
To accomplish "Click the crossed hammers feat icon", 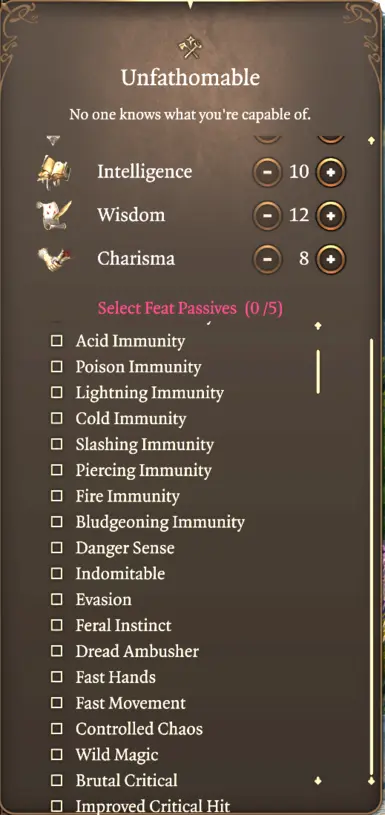I will (x=190, y=47).
